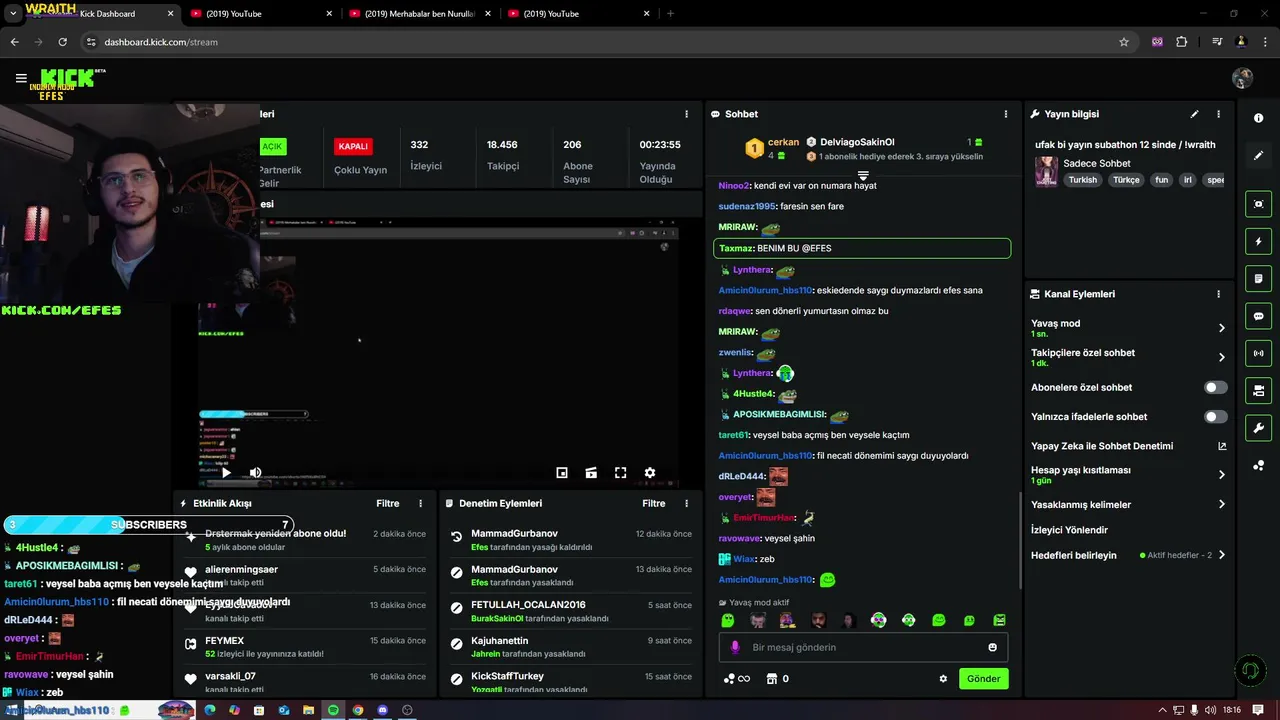
Task: Enable theater mode on stream preview
Action: pyautogui.click(x=591, y=473)
